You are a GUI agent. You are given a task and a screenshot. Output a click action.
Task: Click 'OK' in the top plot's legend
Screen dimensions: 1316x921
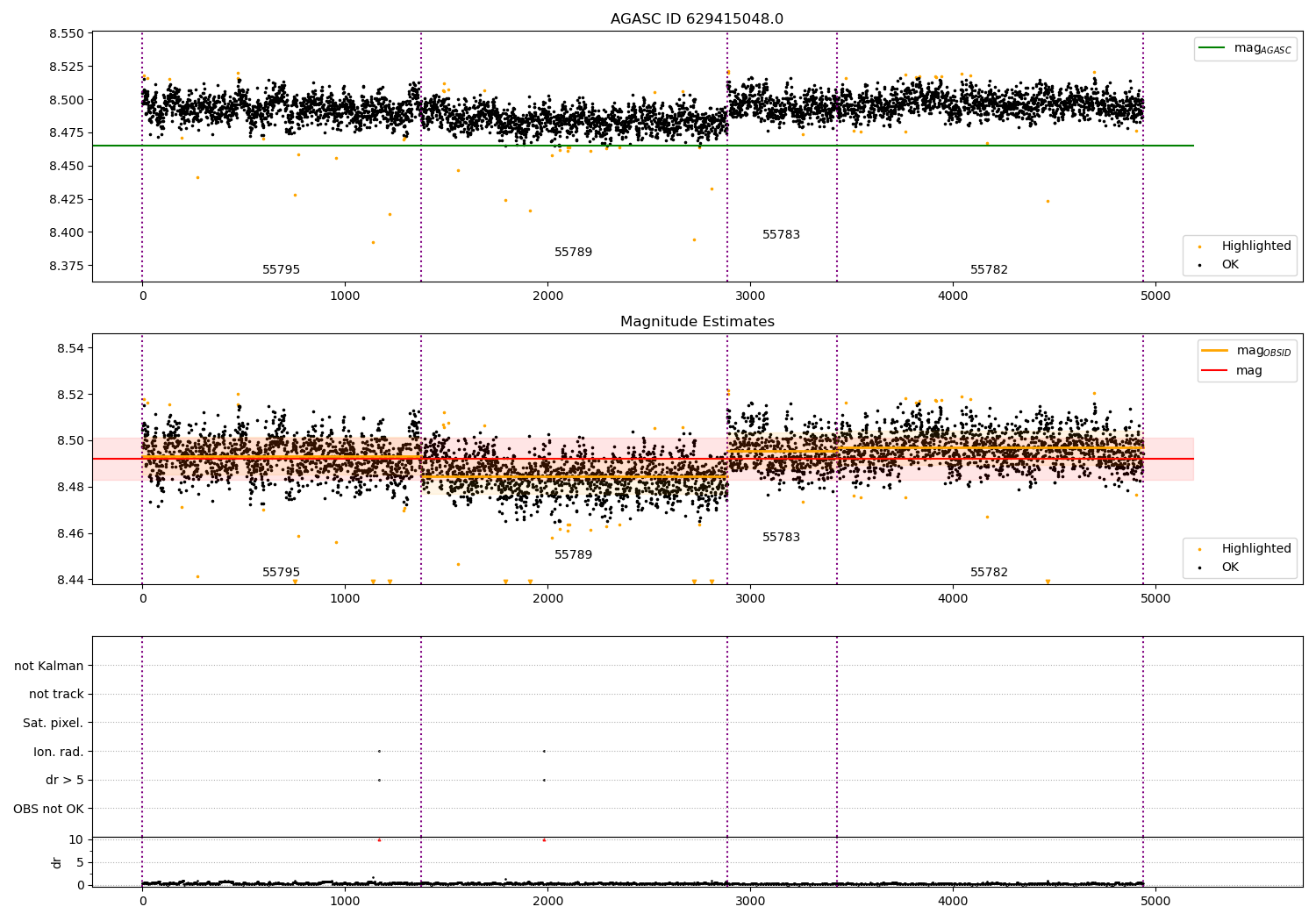[1230, 264]
